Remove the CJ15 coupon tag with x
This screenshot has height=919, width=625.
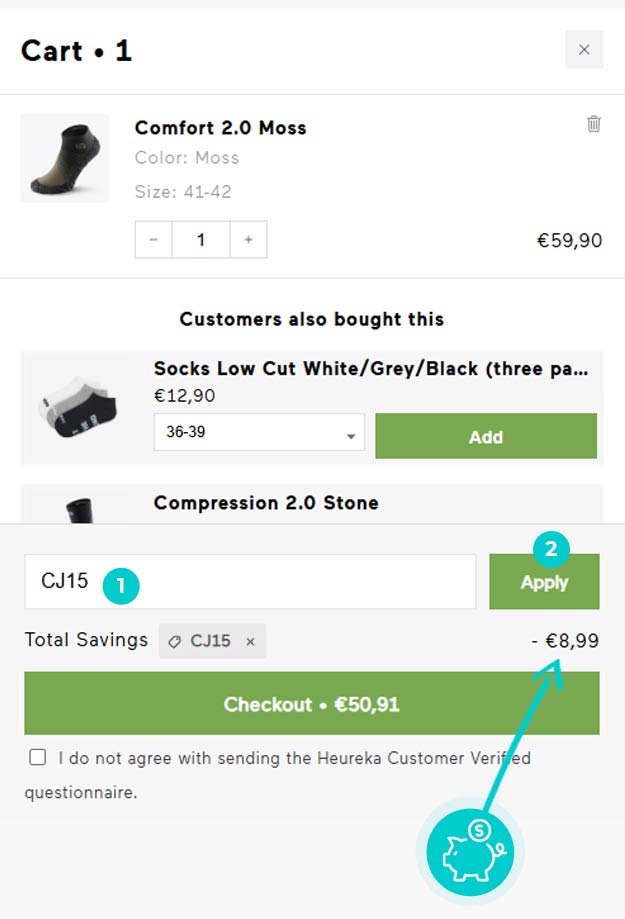pos(250,642)
